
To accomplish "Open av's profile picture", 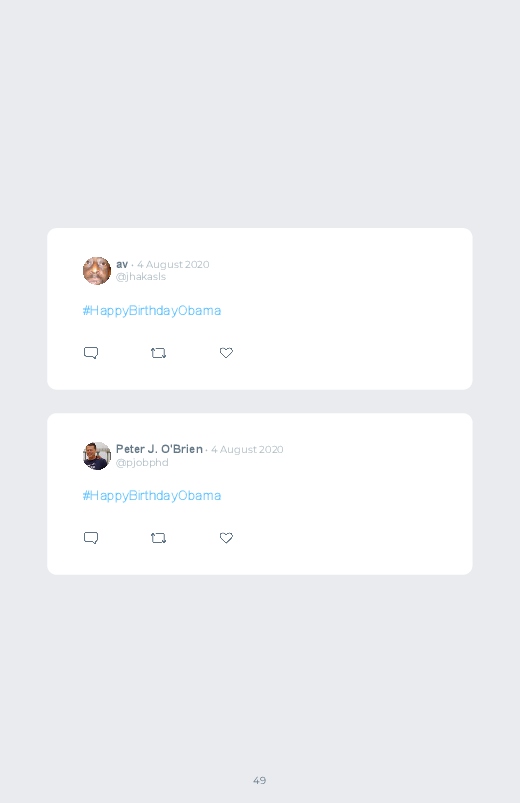I will [97, 271].
